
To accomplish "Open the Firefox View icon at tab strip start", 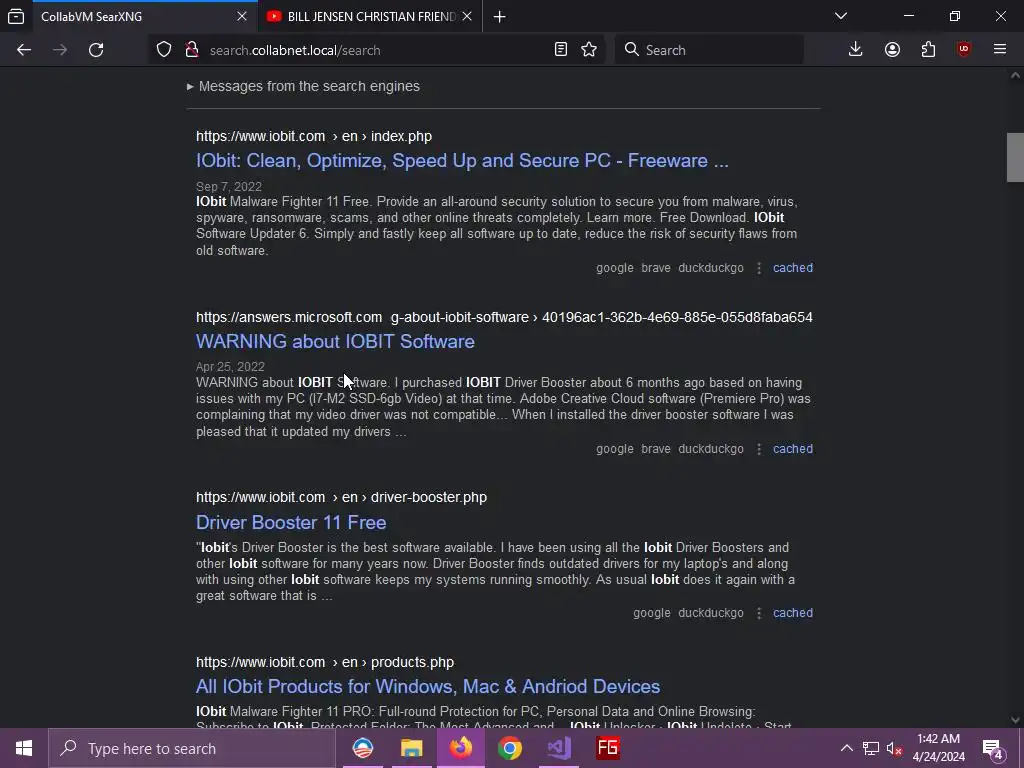I will [x=16, y=16].
